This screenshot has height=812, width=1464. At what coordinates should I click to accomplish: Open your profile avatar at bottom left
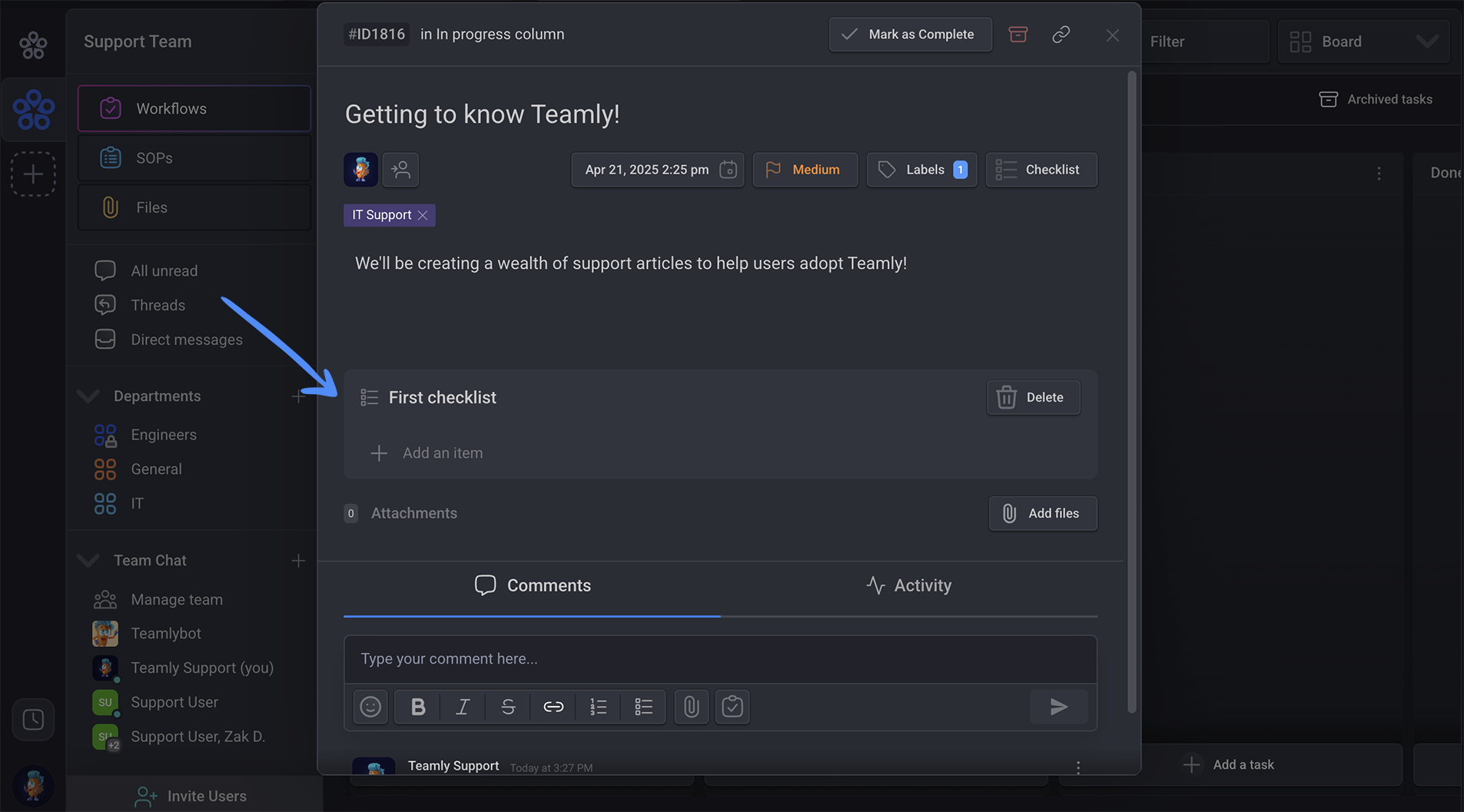tap(33, 785)
